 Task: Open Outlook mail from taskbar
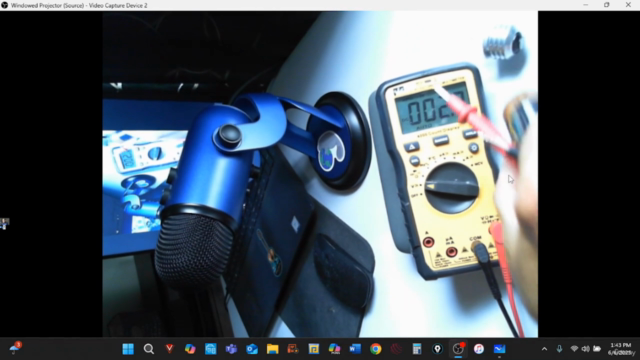point(252,349)
